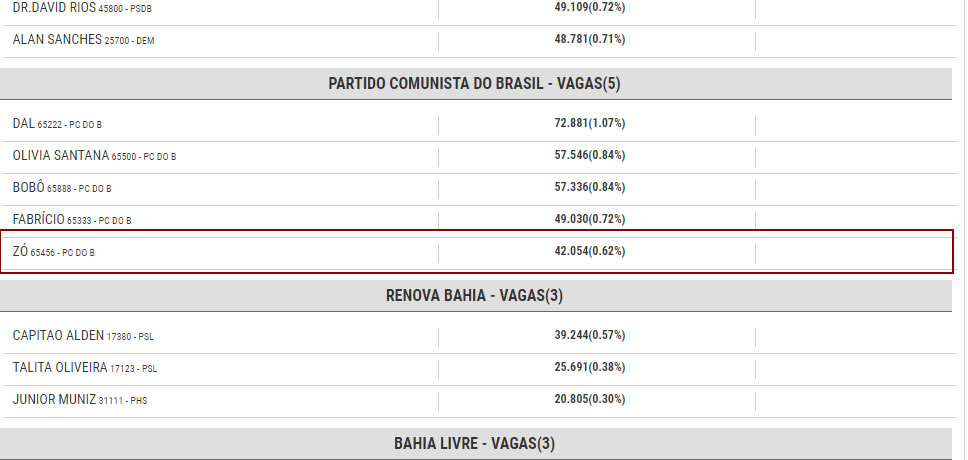Click the Partido Comunista do Brasil section header

[474, 83]
